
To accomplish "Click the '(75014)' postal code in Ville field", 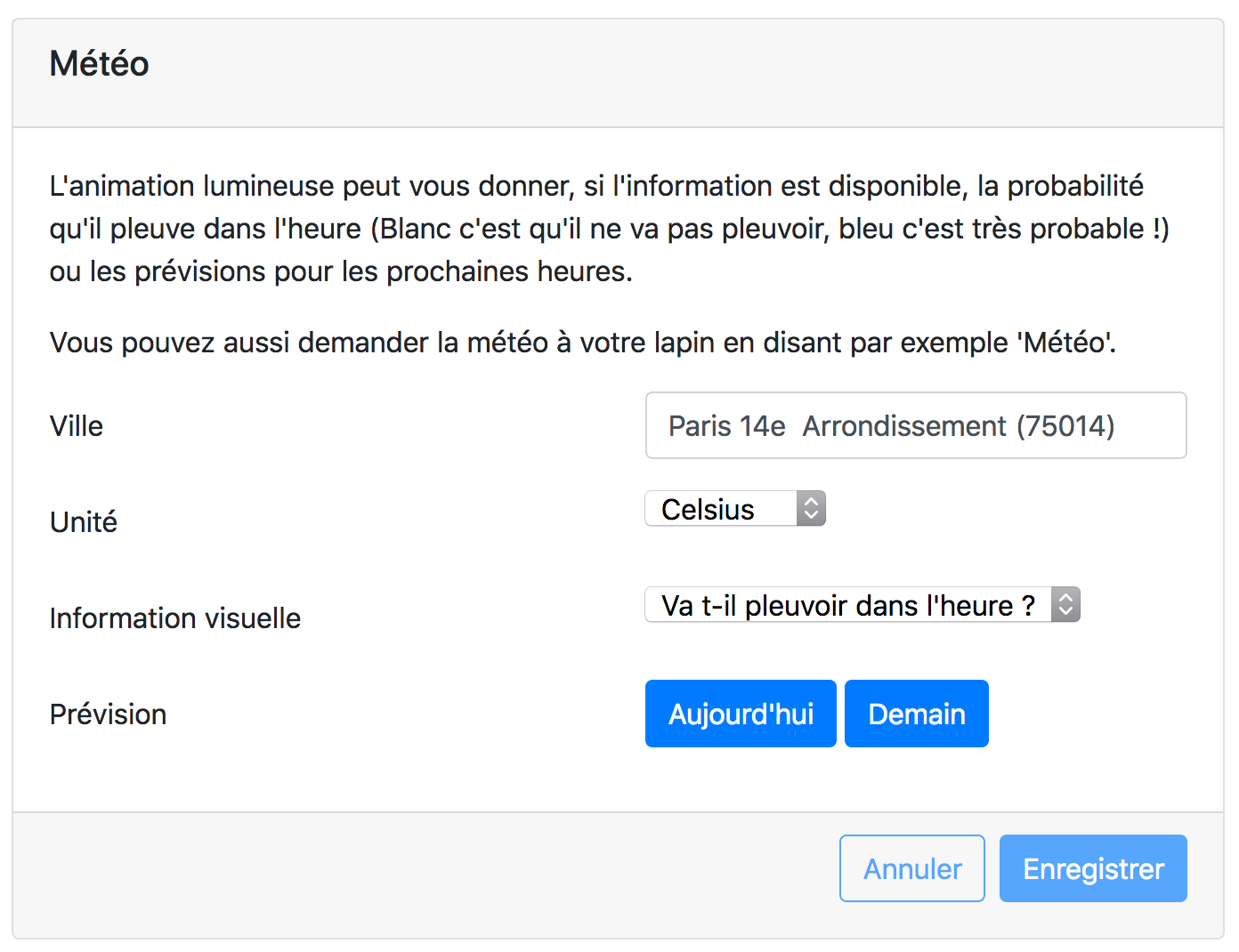I will pos(1066,426).
